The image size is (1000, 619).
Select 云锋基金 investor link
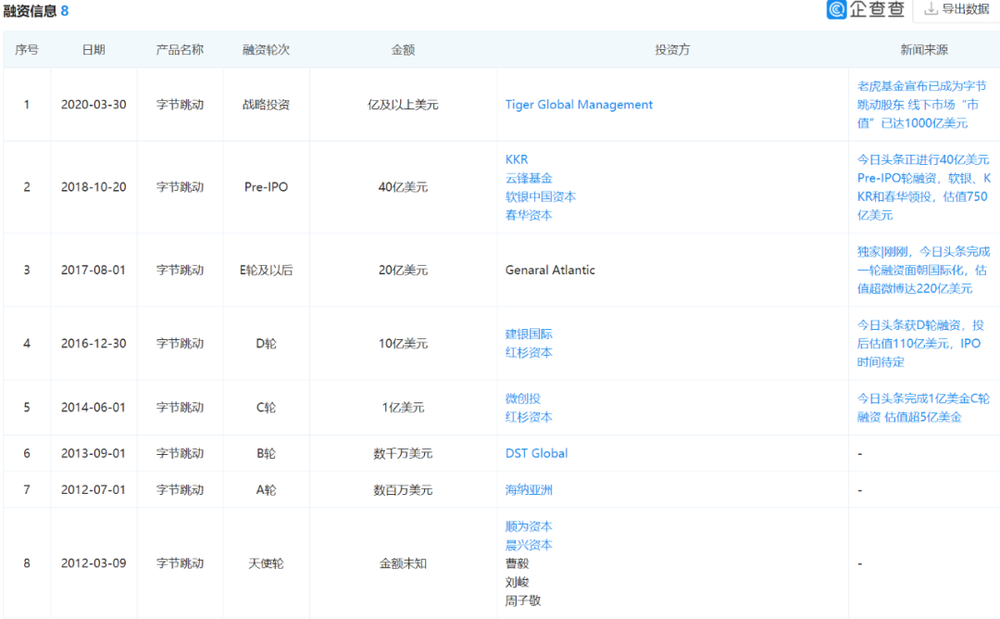528,178
